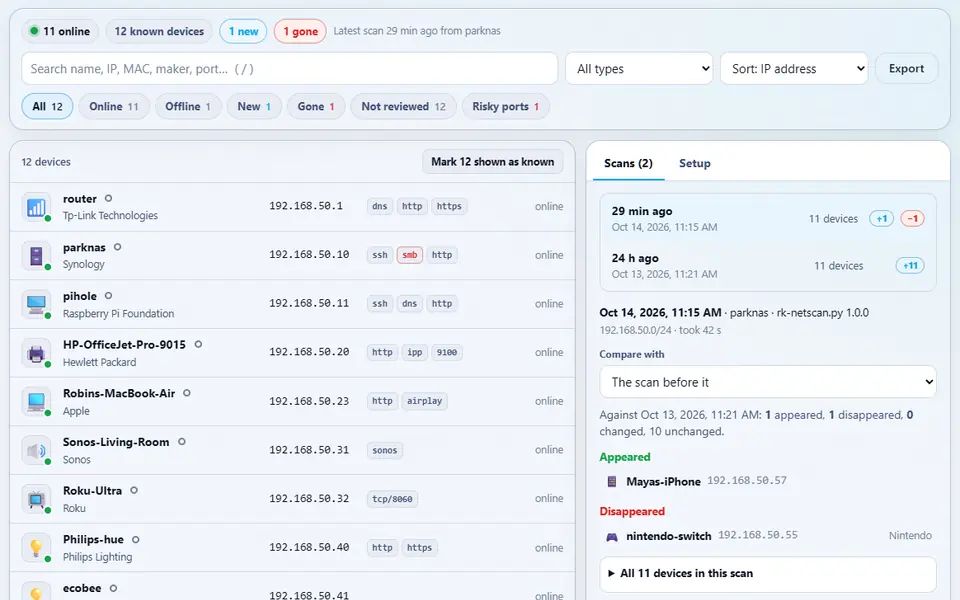Click the Philips-hue light bulb icon
The height and width of the screenshot is (600, 960).
[36, 547]
